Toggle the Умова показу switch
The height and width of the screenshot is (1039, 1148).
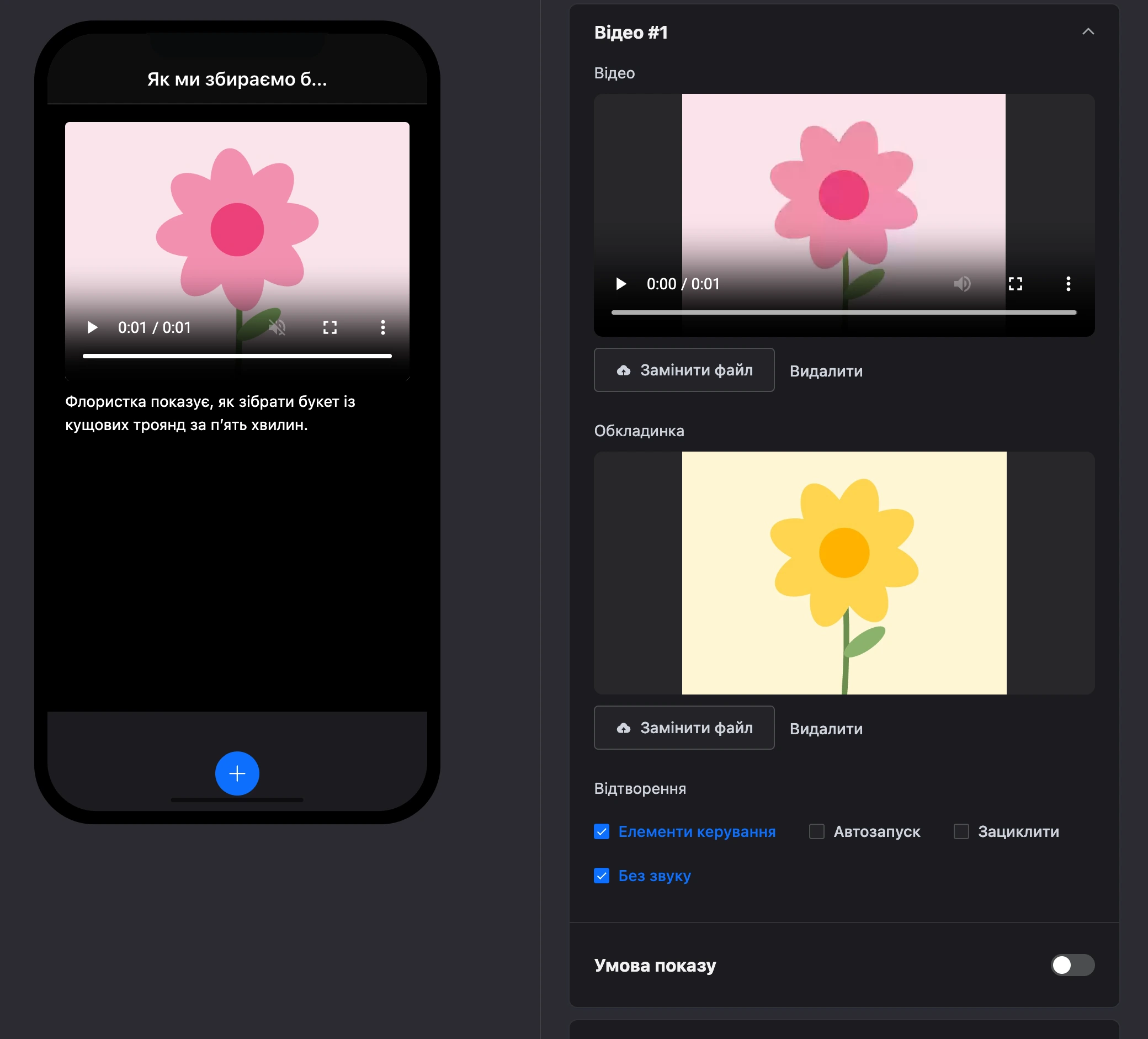(x=1072, y=965)
